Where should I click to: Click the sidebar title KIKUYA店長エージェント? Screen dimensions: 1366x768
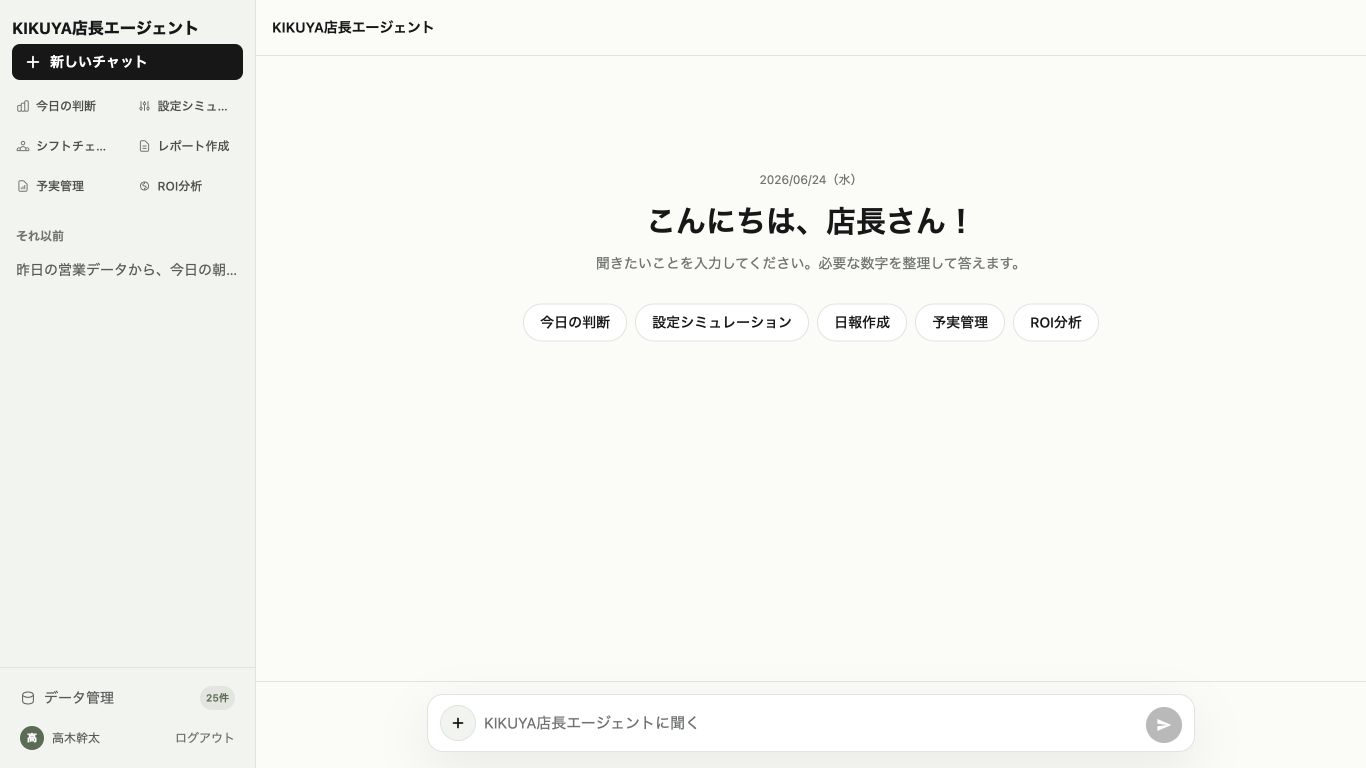click(x=105, y=28)
